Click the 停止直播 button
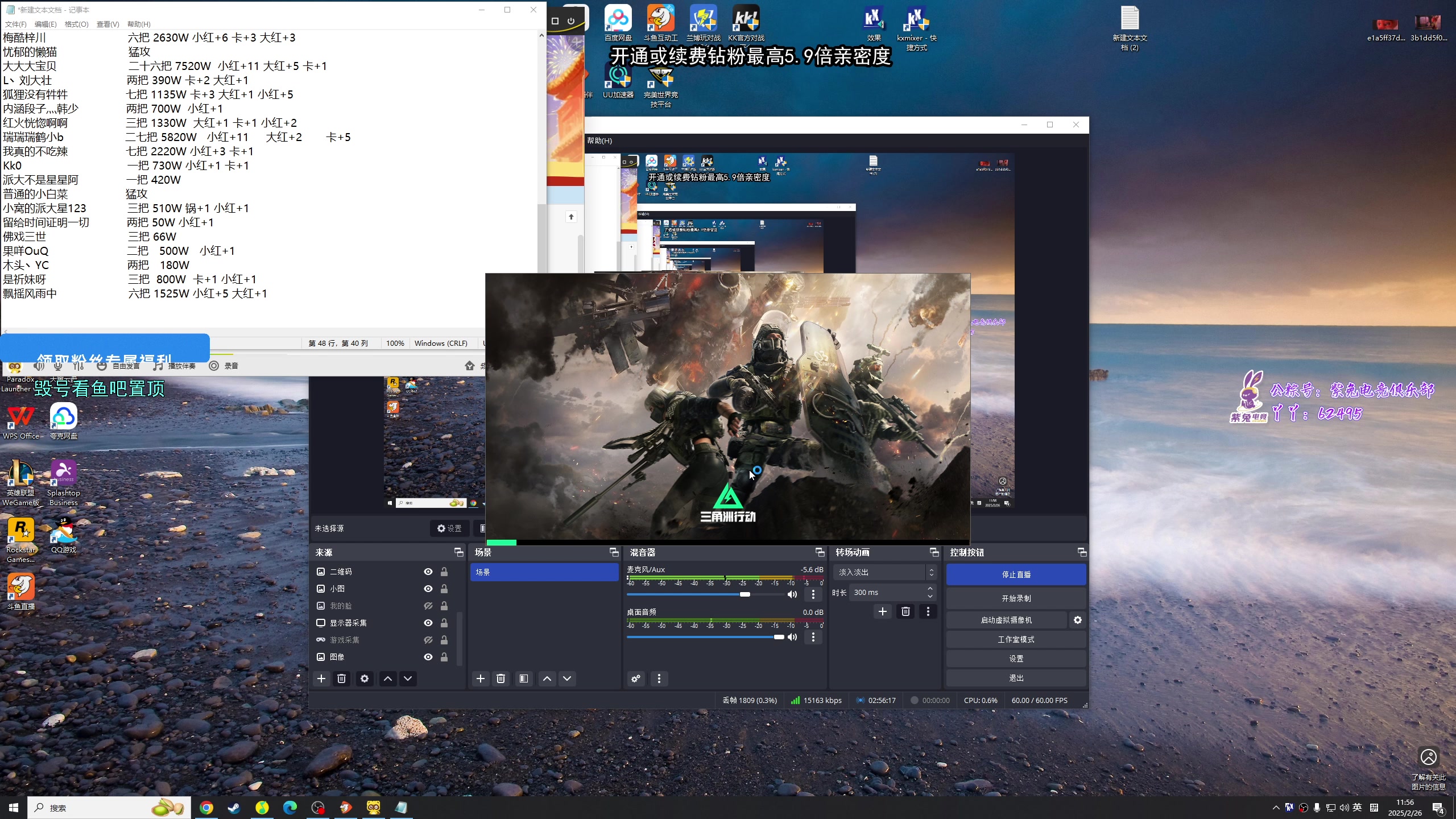 pyautogui.click(x=1016, y=574)
